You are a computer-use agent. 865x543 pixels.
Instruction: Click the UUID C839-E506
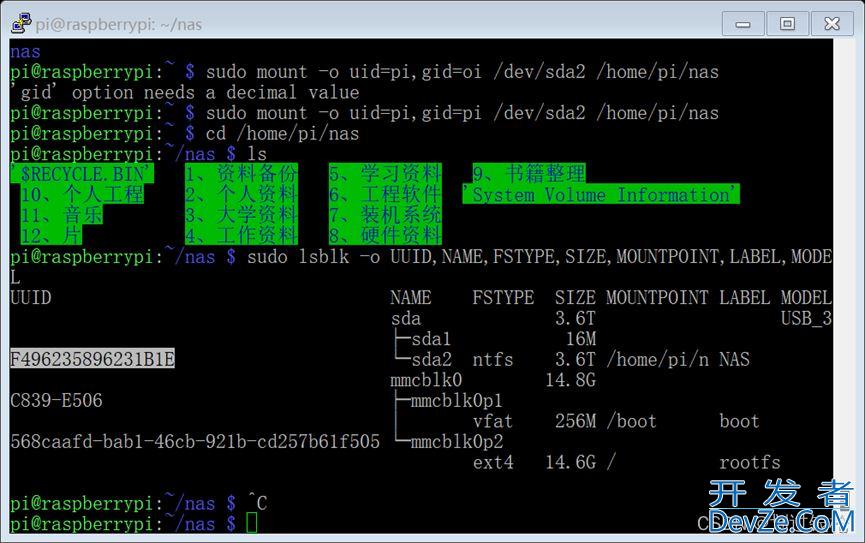(x=56, y=400)
